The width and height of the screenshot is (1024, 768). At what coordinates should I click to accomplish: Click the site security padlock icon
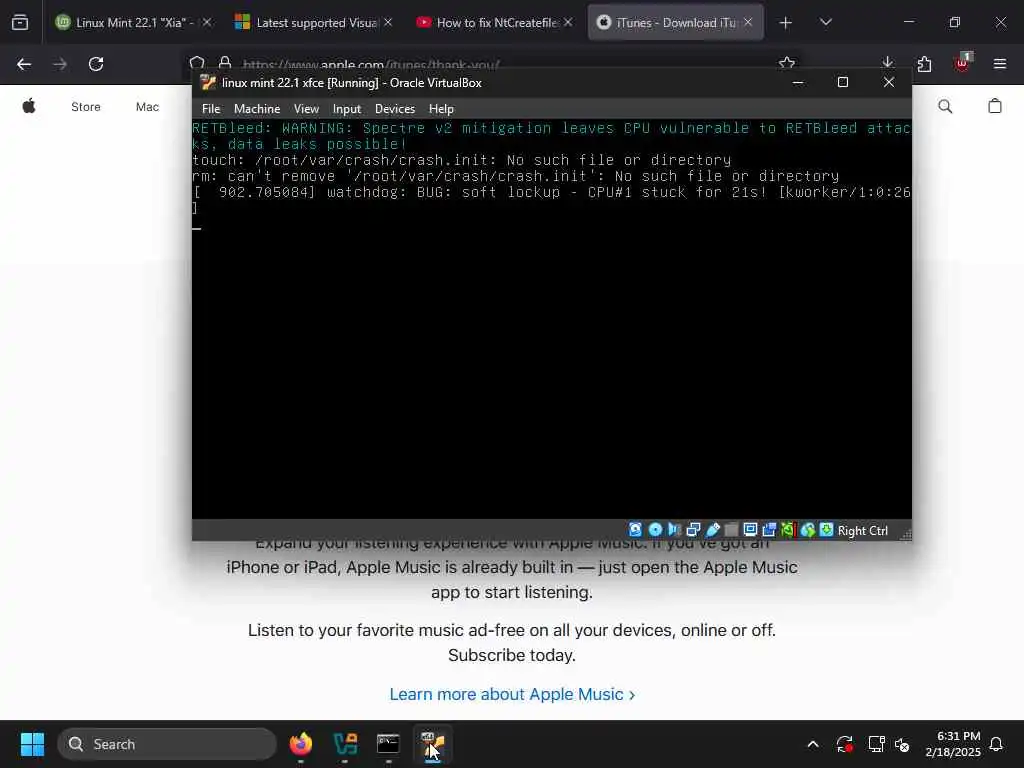tap(225, 63)
